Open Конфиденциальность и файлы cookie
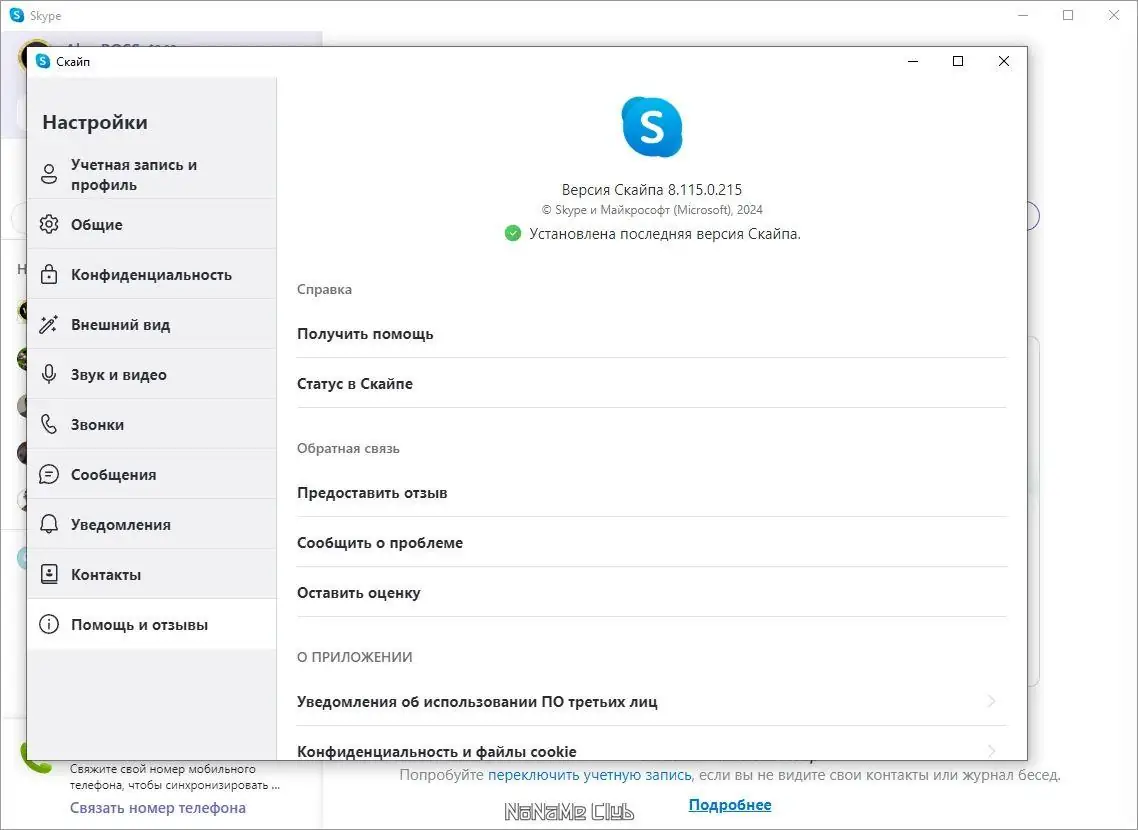Screen dimensions: 1138x830 652,747
